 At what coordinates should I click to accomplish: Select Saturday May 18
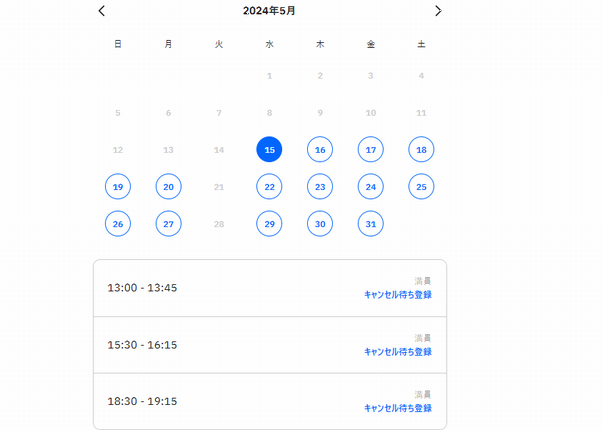click(x=421, y=149)
